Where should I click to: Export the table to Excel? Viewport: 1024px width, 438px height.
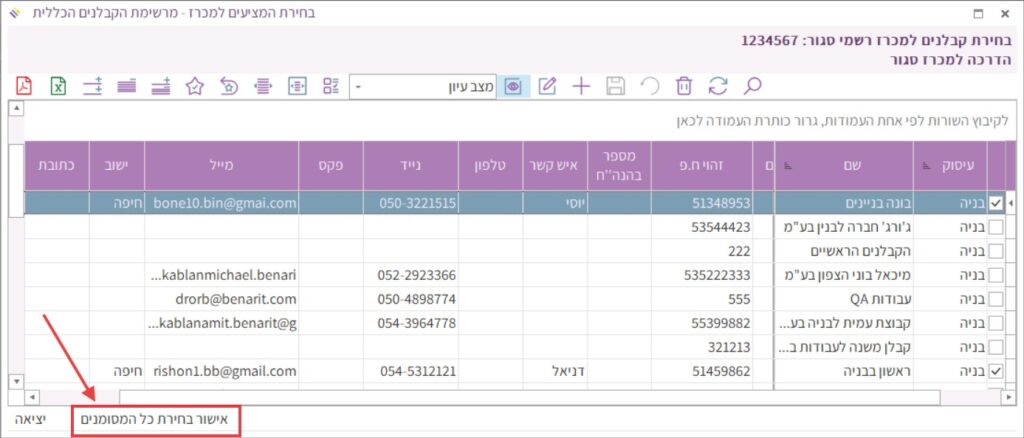click(59, 86)
